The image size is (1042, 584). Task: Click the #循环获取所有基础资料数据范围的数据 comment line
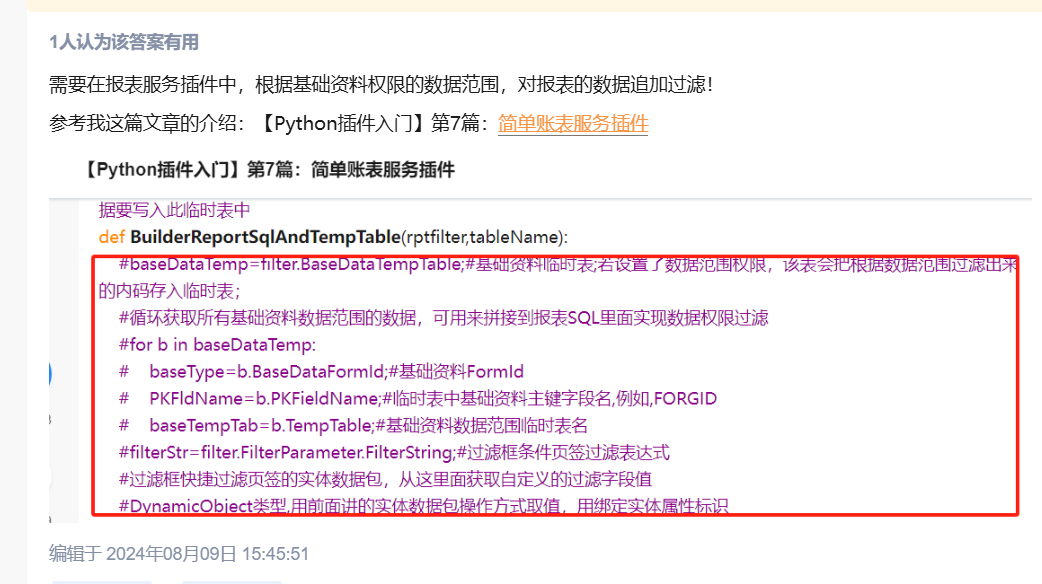[443, 318]
